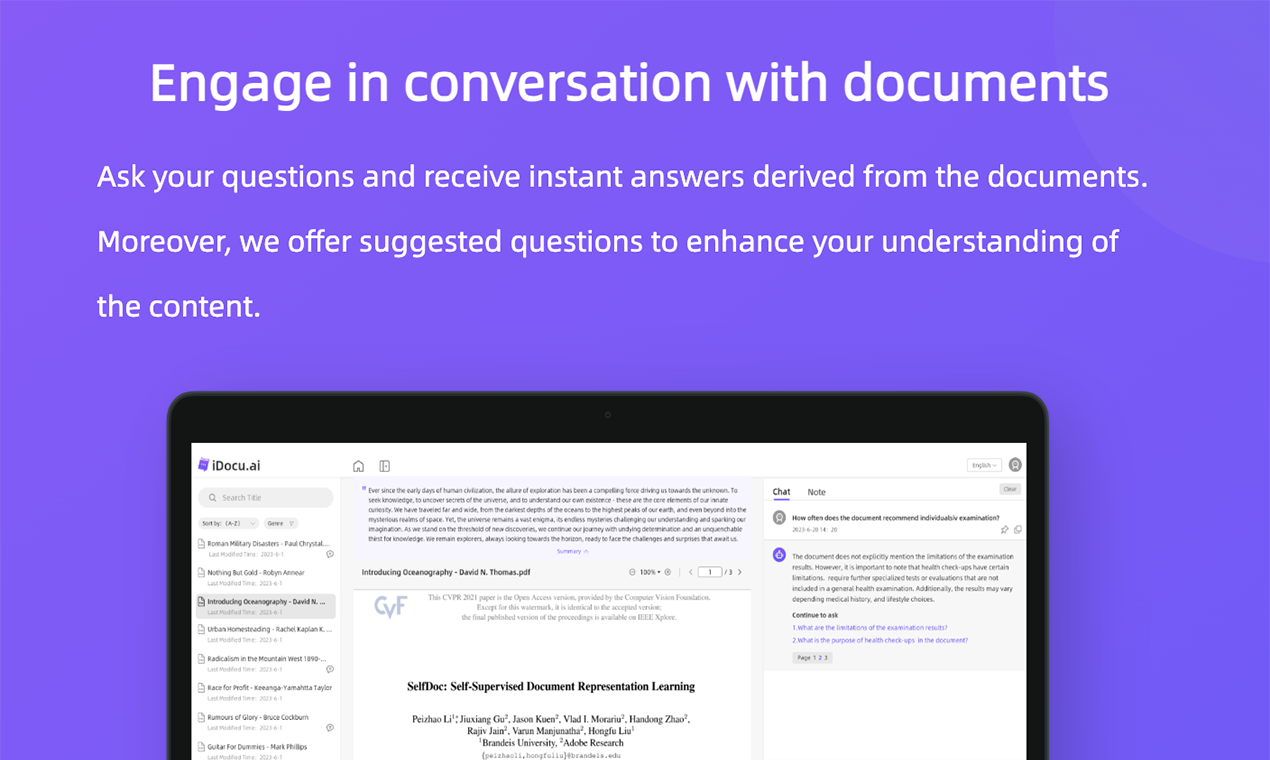1270x760 pixels.
Task: Click the CVF logo in the PDF
Action: (390, 606)
